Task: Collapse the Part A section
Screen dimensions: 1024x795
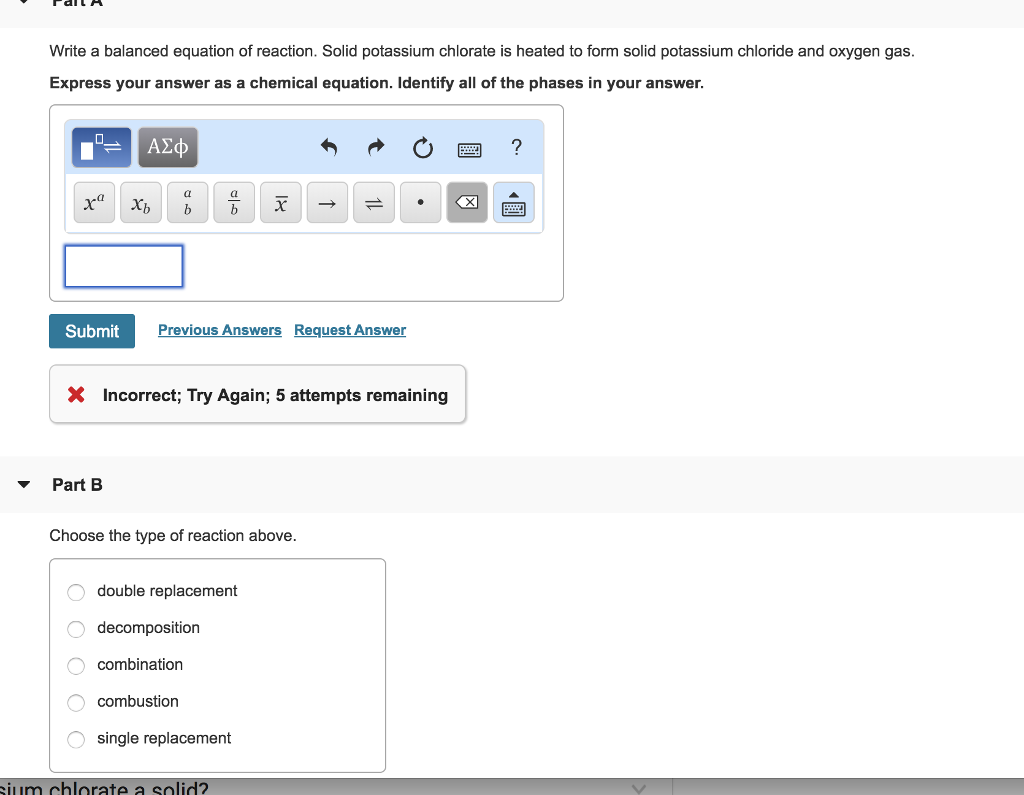Action: click(23, 4)
